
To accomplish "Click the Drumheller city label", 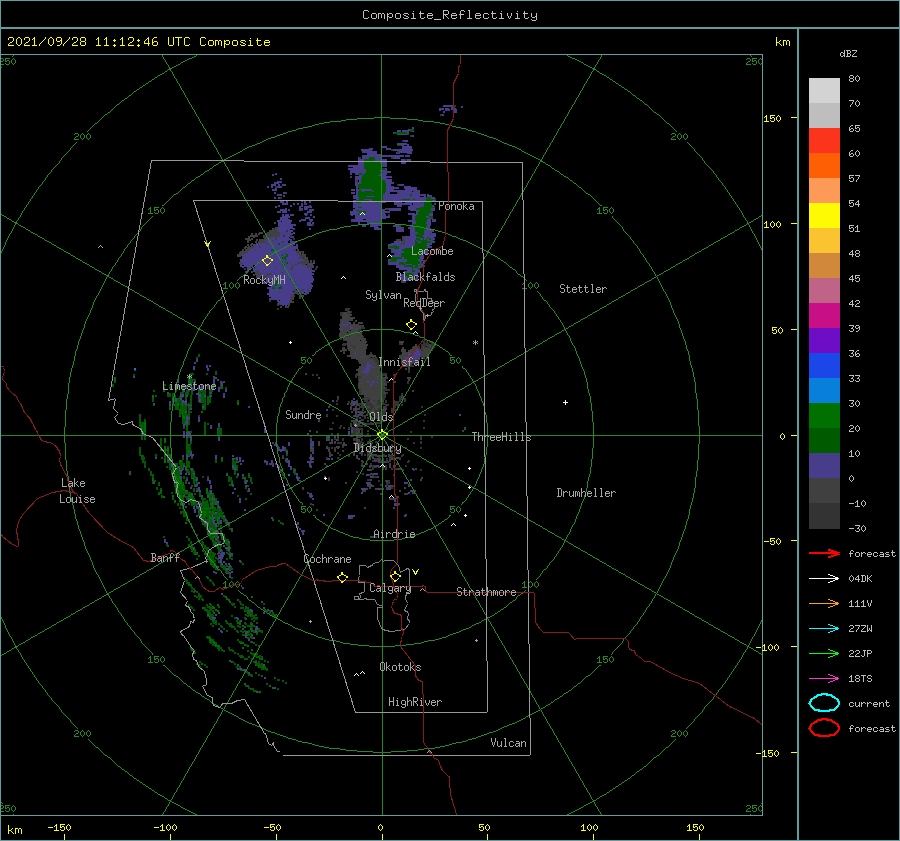I will tap(586, 493).
